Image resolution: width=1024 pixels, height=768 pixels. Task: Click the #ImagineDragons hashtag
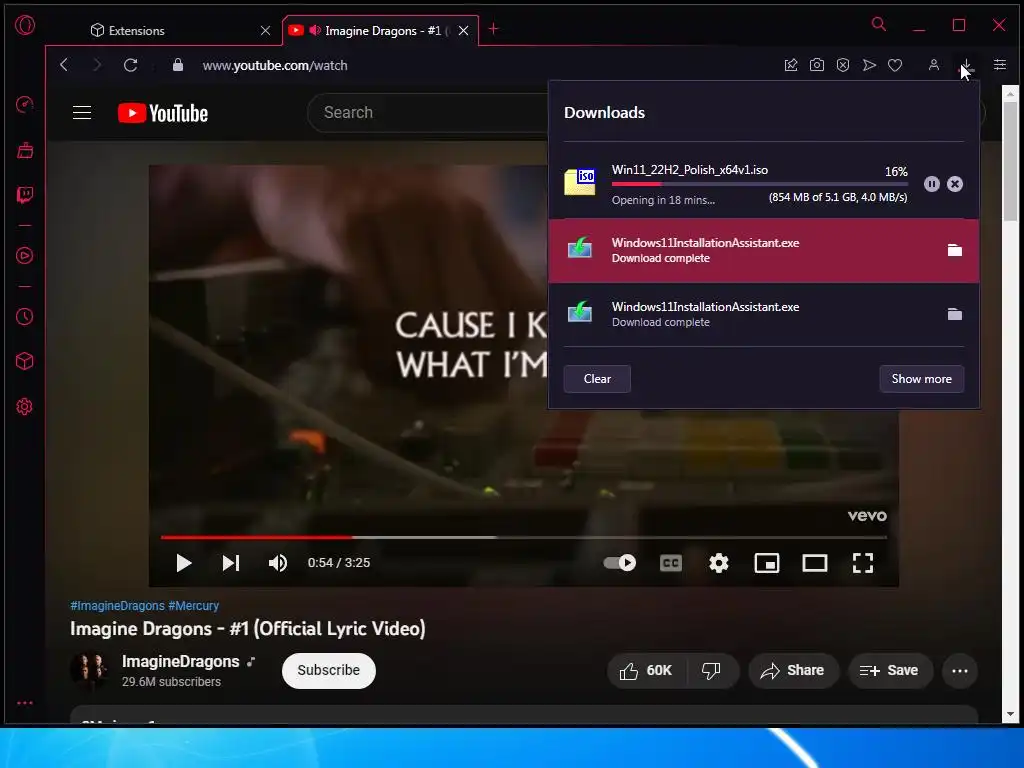point(118,605)
